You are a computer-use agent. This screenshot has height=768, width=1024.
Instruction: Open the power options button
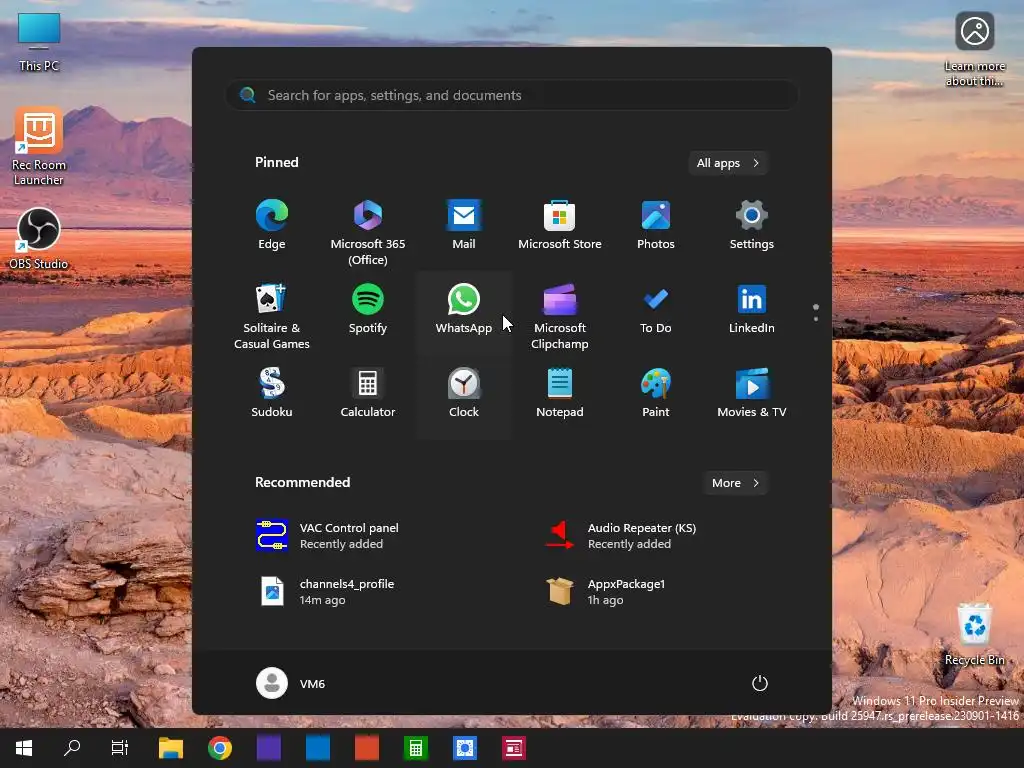[x=760, y=683]
